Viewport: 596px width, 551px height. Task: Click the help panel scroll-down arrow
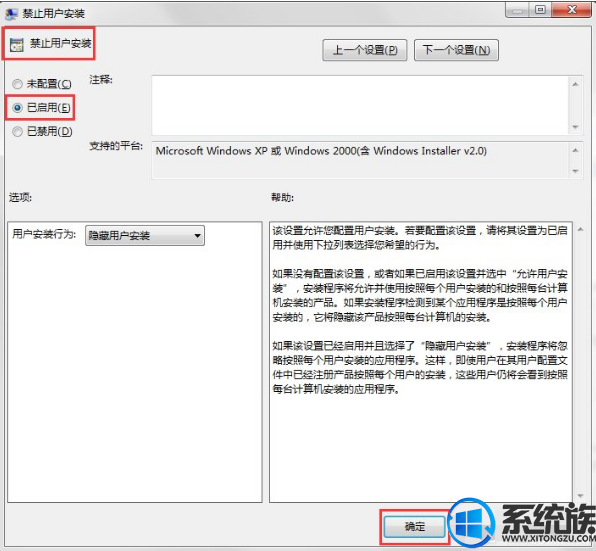(580, 496)
